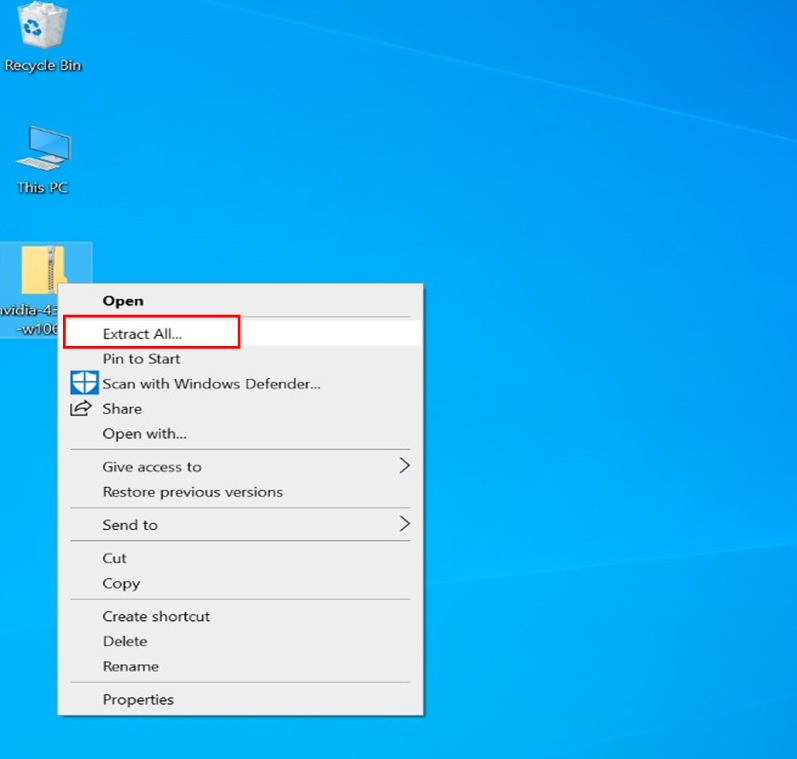Expand Send to submenu arrow

pos(404,524)
